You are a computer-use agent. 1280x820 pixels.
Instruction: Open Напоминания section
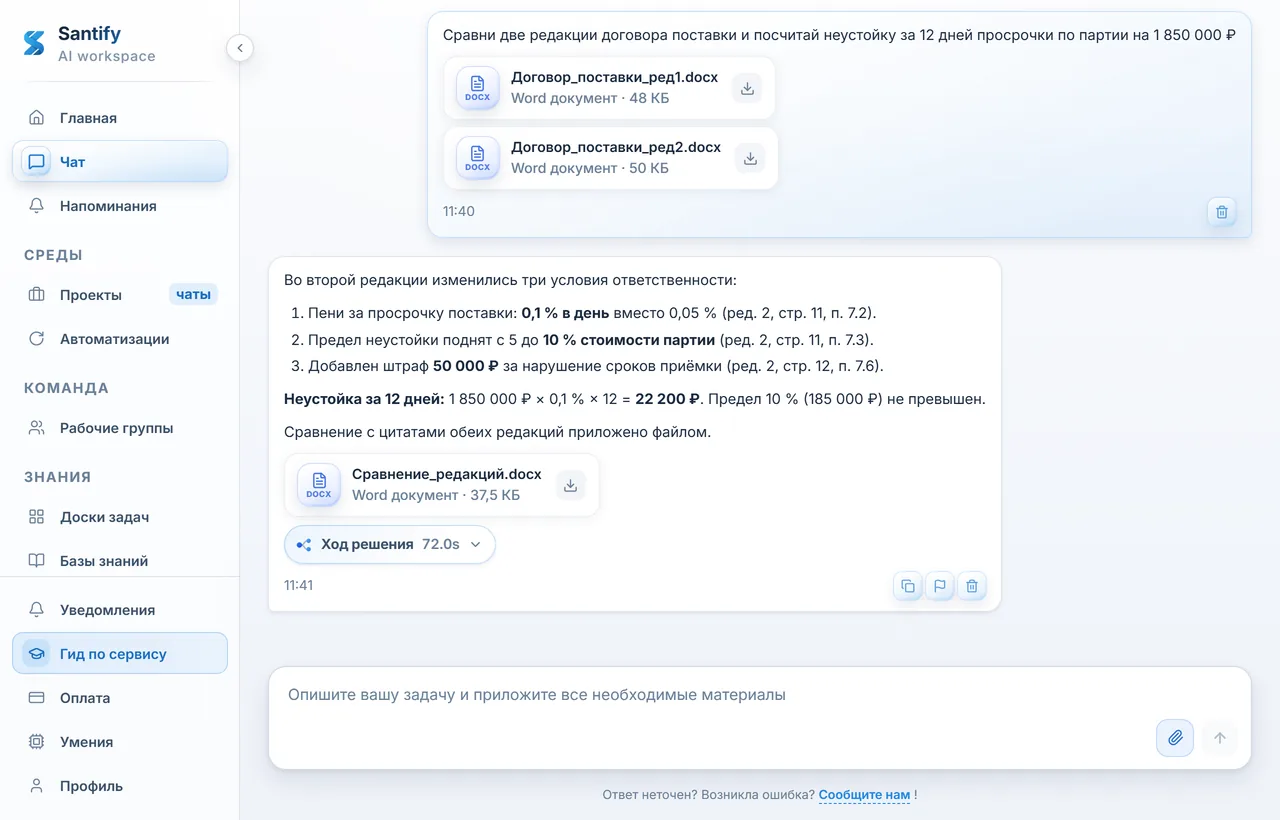tap(120, 206)
